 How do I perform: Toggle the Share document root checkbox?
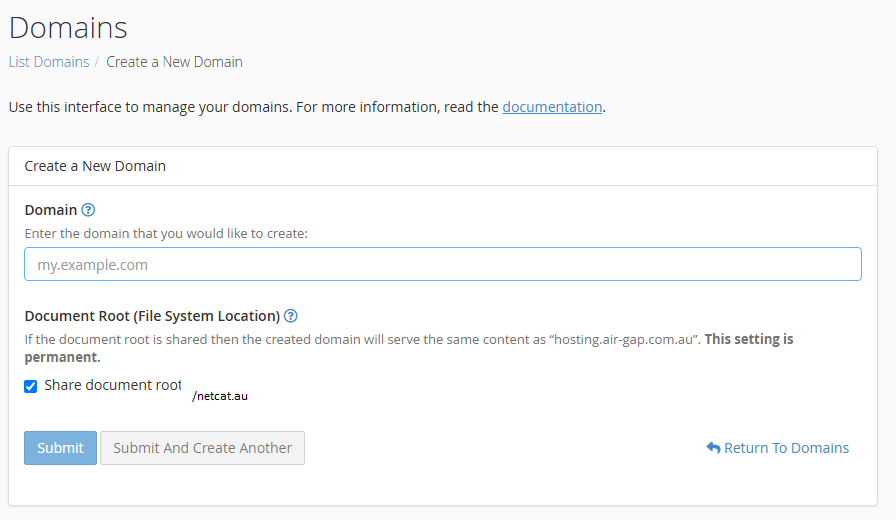coord(31,386)
